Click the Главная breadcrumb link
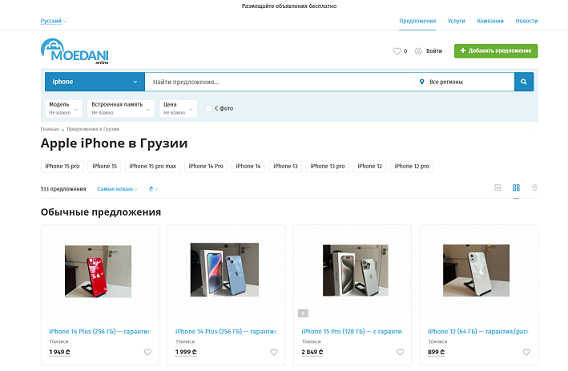The height and width of the screenshot is (371, 568). (x=50, y=129)
